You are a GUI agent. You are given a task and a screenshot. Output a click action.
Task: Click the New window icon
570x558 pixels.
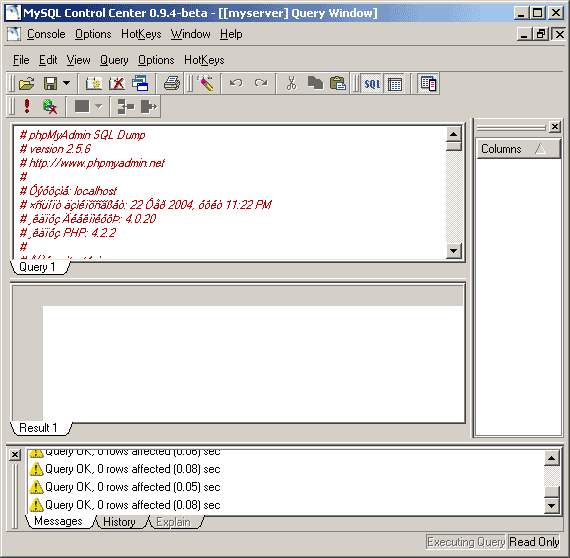(x=140, y=84)
